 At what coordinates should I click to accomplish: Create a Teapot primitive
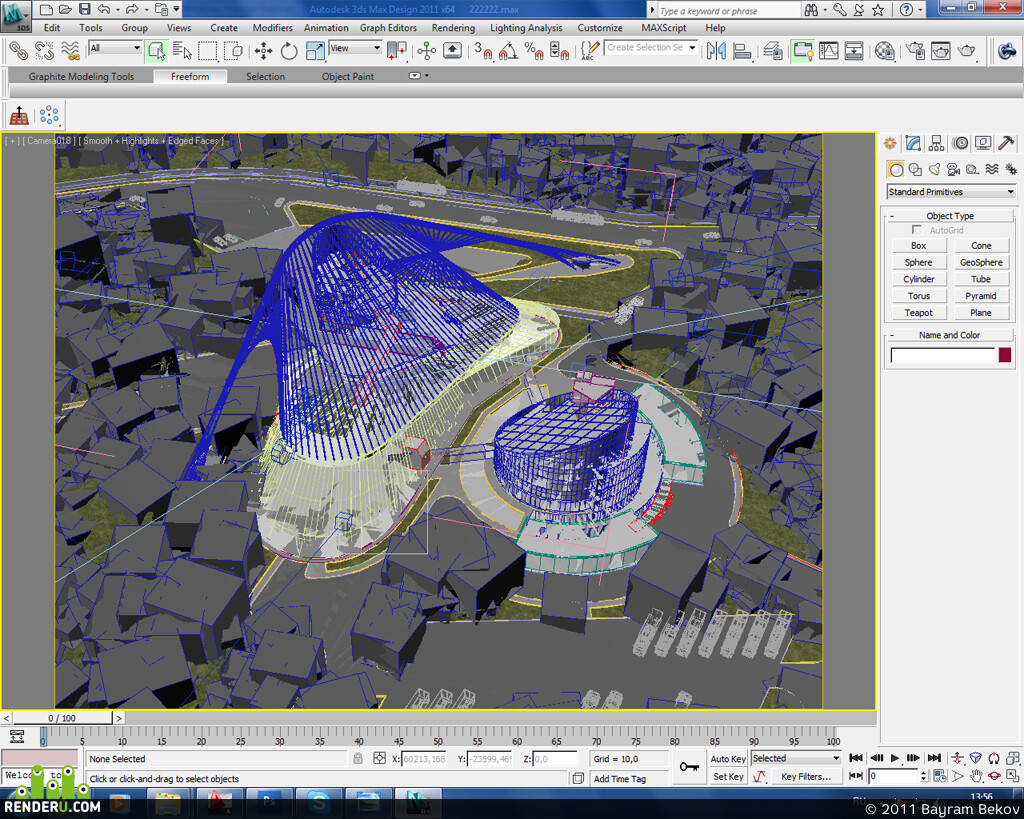coord(918,313)
